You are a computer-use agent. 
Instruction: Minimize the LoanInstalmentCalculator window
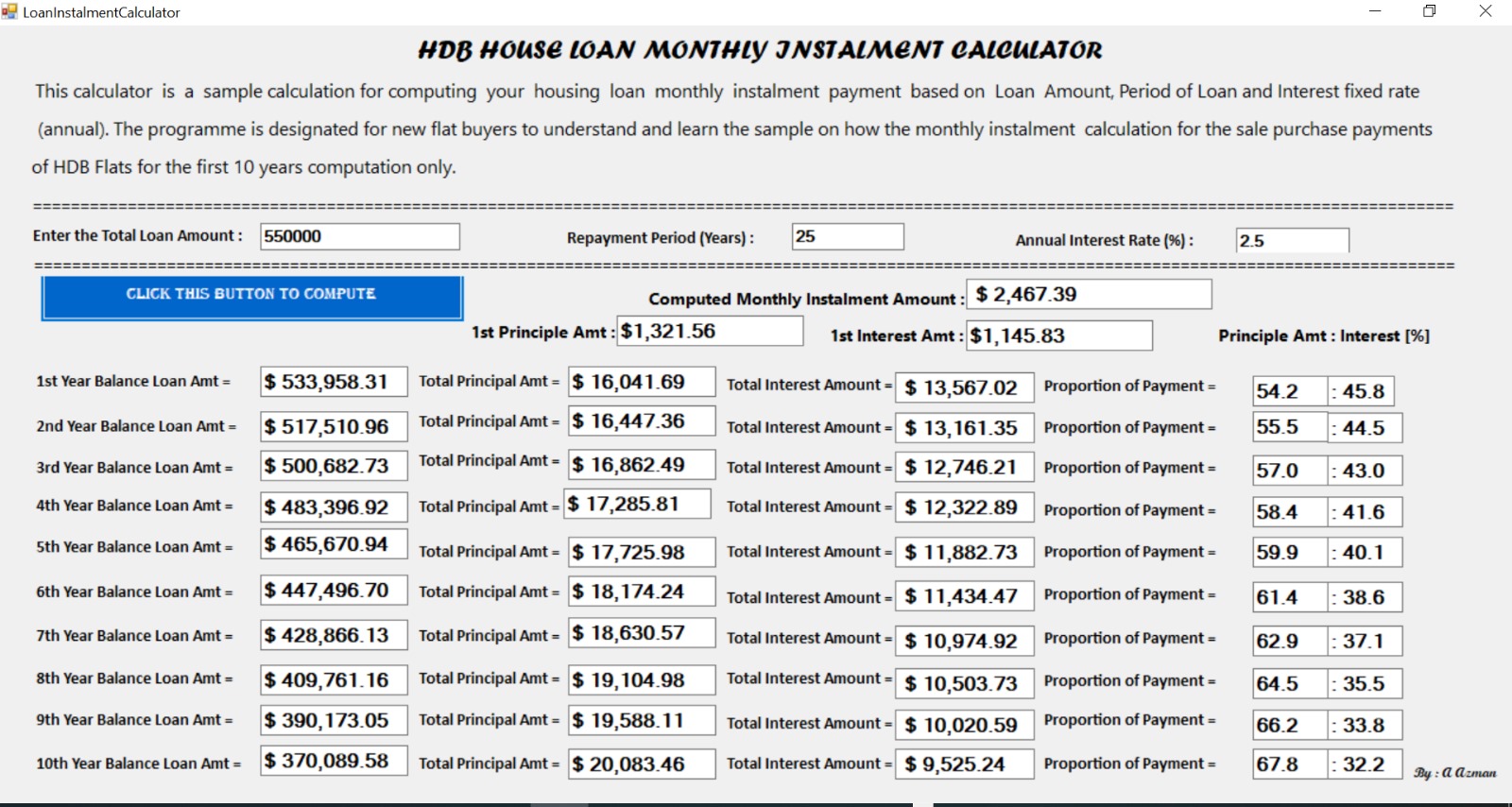coord(1375,11)
